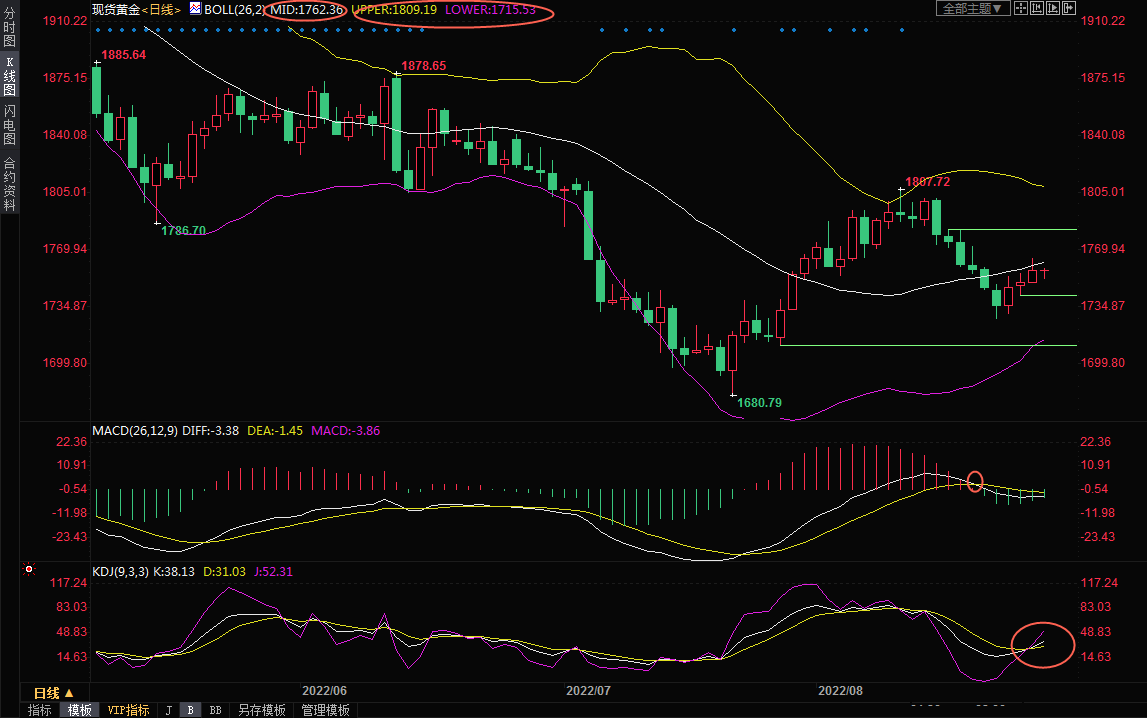The height and width of the screenshot is (718, 1147).
Task: Click the small red marker icon beside KDJ
Action: 29,570
